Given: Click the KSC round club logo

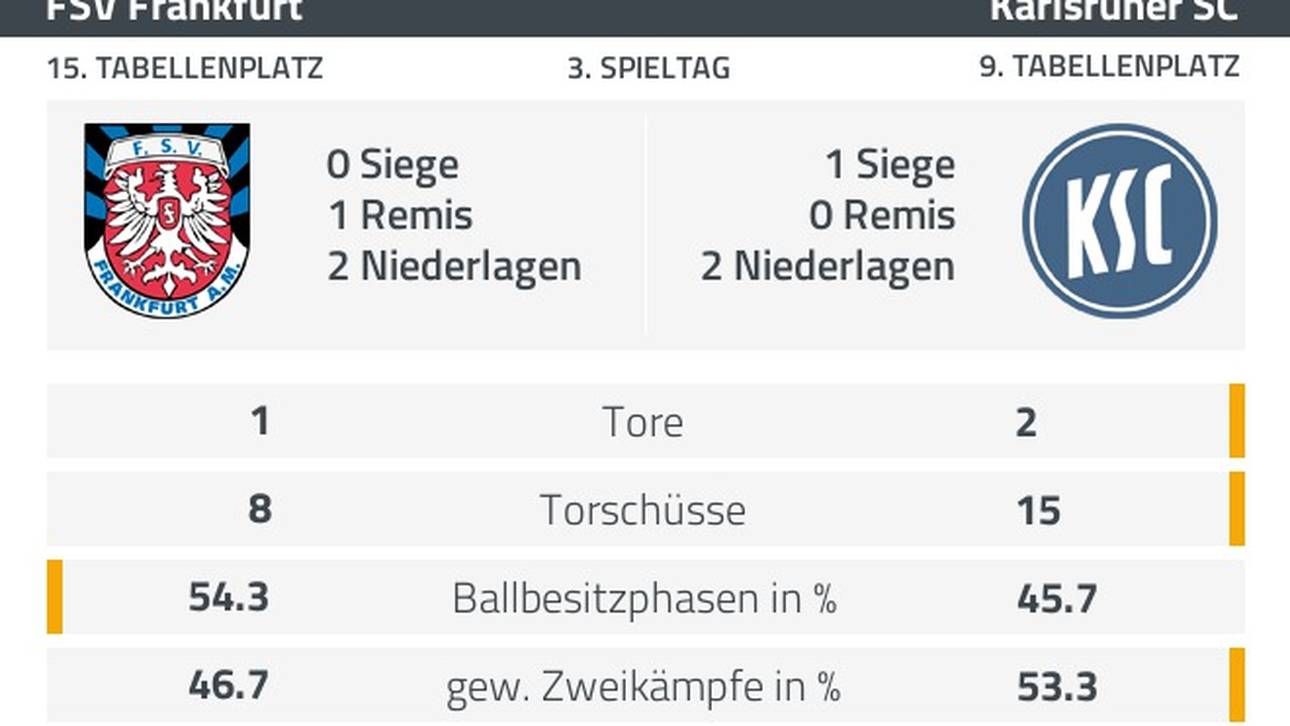Looking at the screenshot, I should tap(1119, 221).
